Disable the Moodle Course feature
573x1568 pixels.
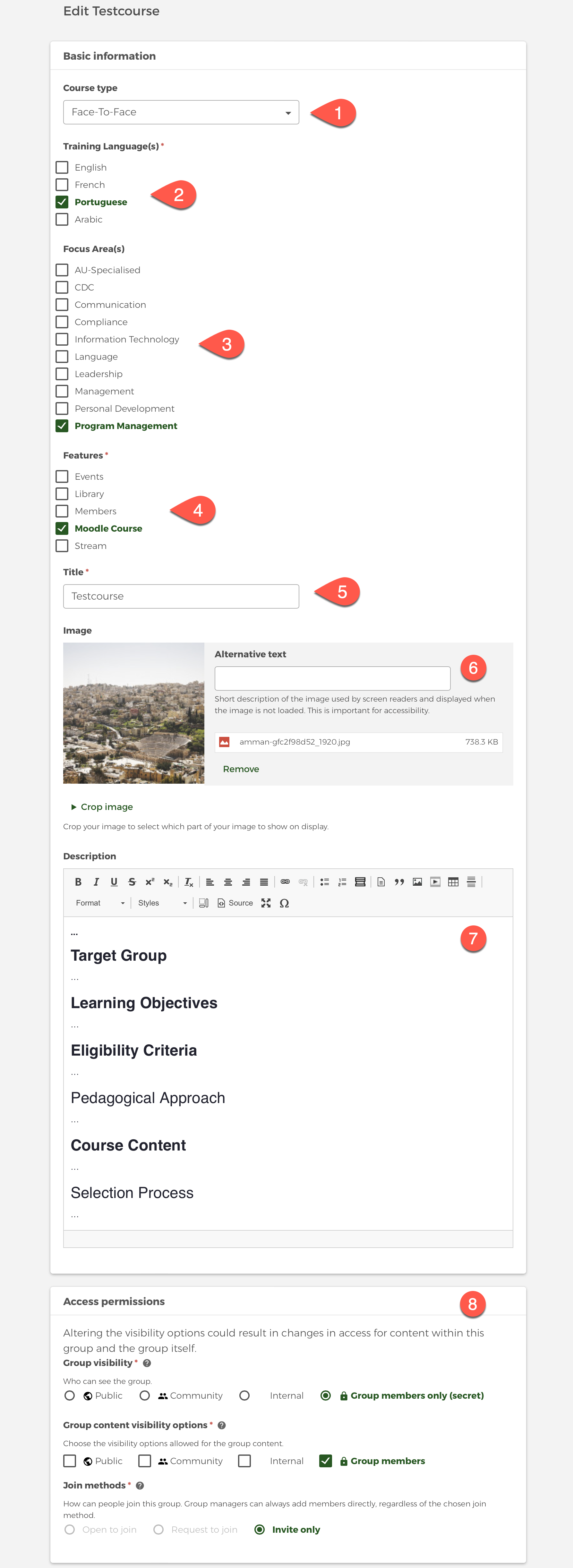coord(62,528)
